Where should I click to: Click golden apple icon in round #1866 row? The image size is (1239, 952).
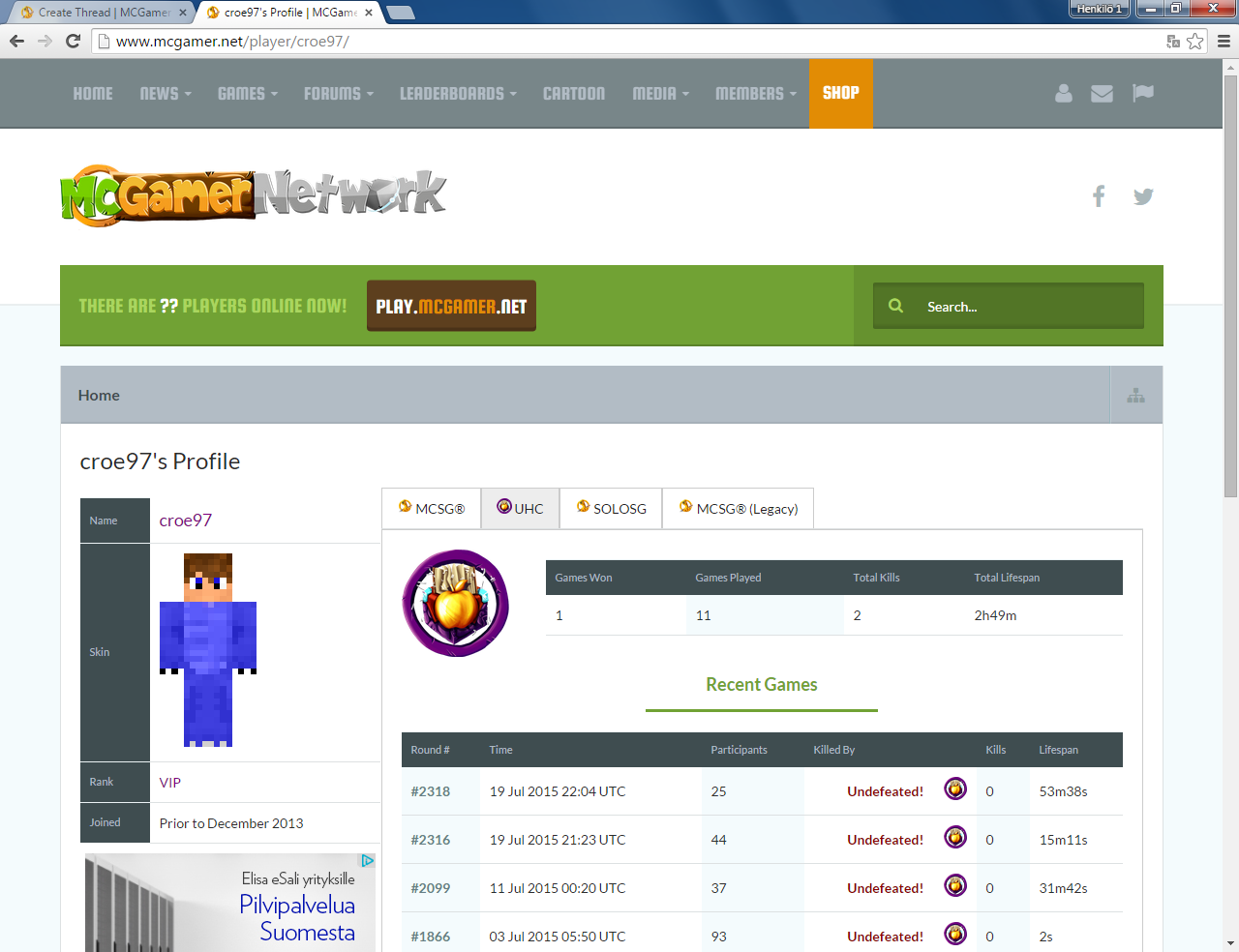click(955, 934)
